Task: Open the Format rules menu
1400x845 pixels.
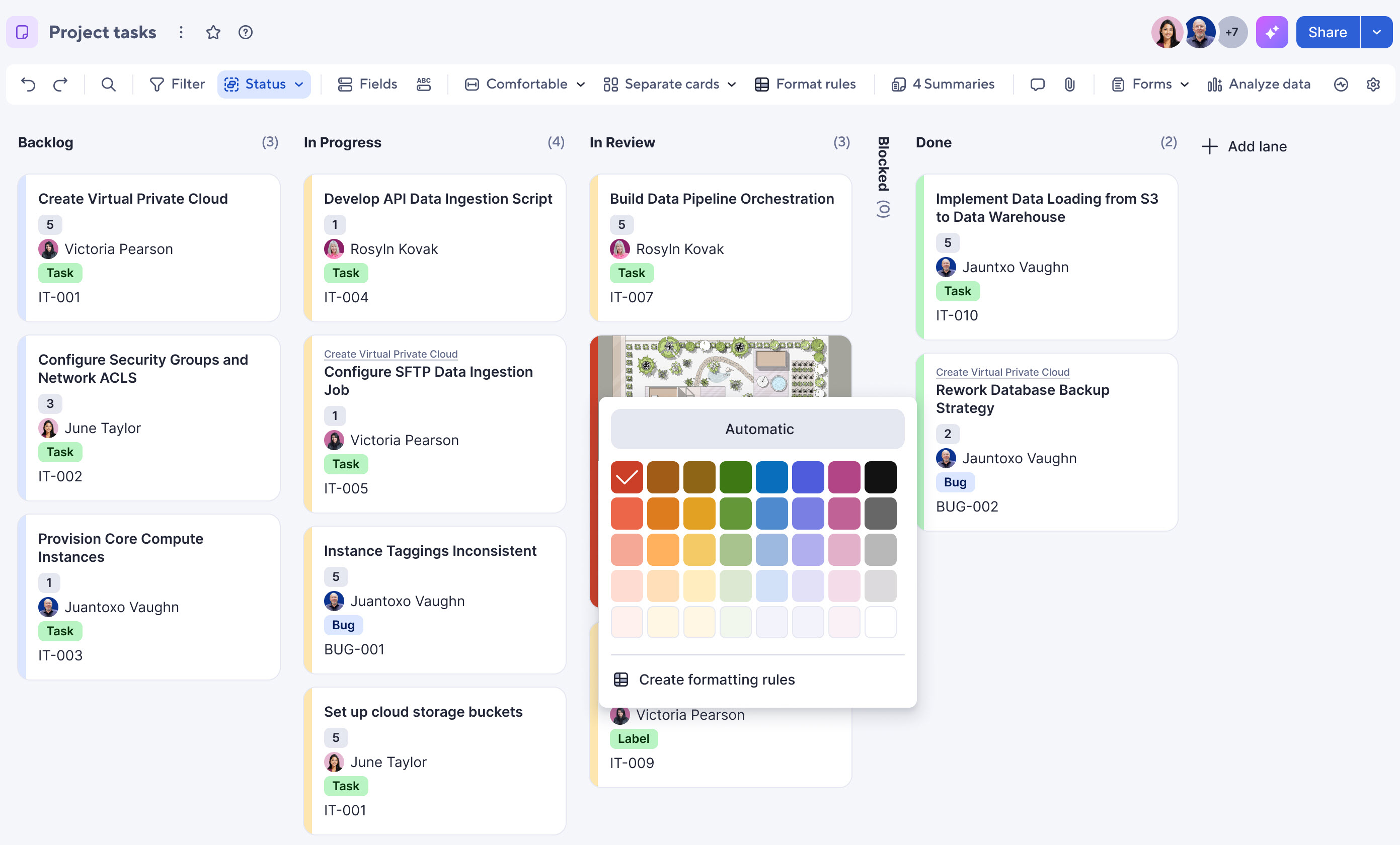Action: [x=805, y=84]
